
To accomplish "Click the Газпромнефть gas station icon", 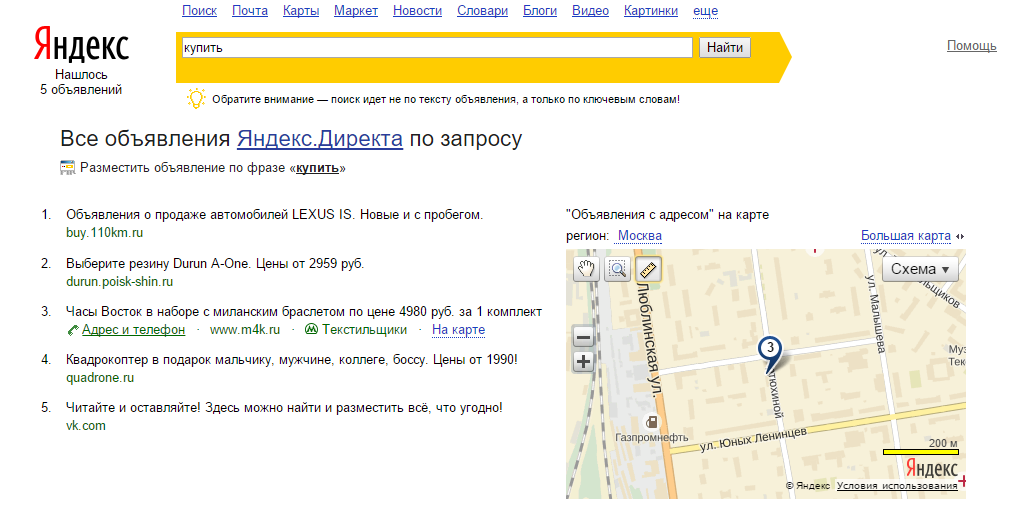I will click(652, 422).
